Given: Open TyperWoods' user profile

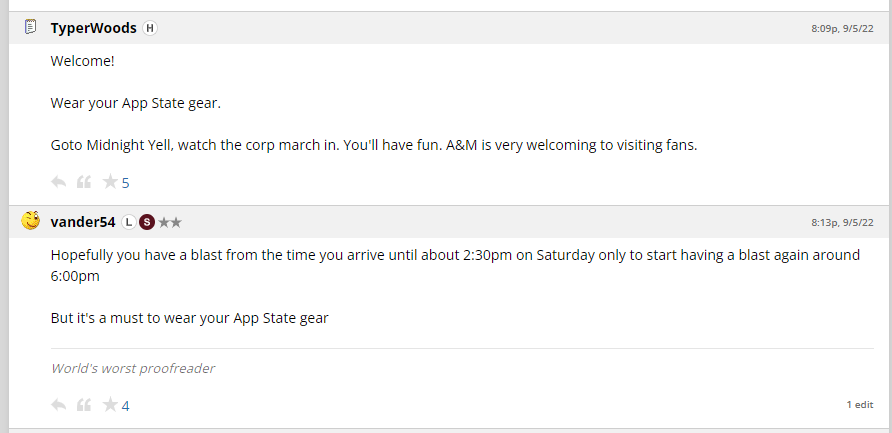Looking at the screenshot, I should pos(93,28).
